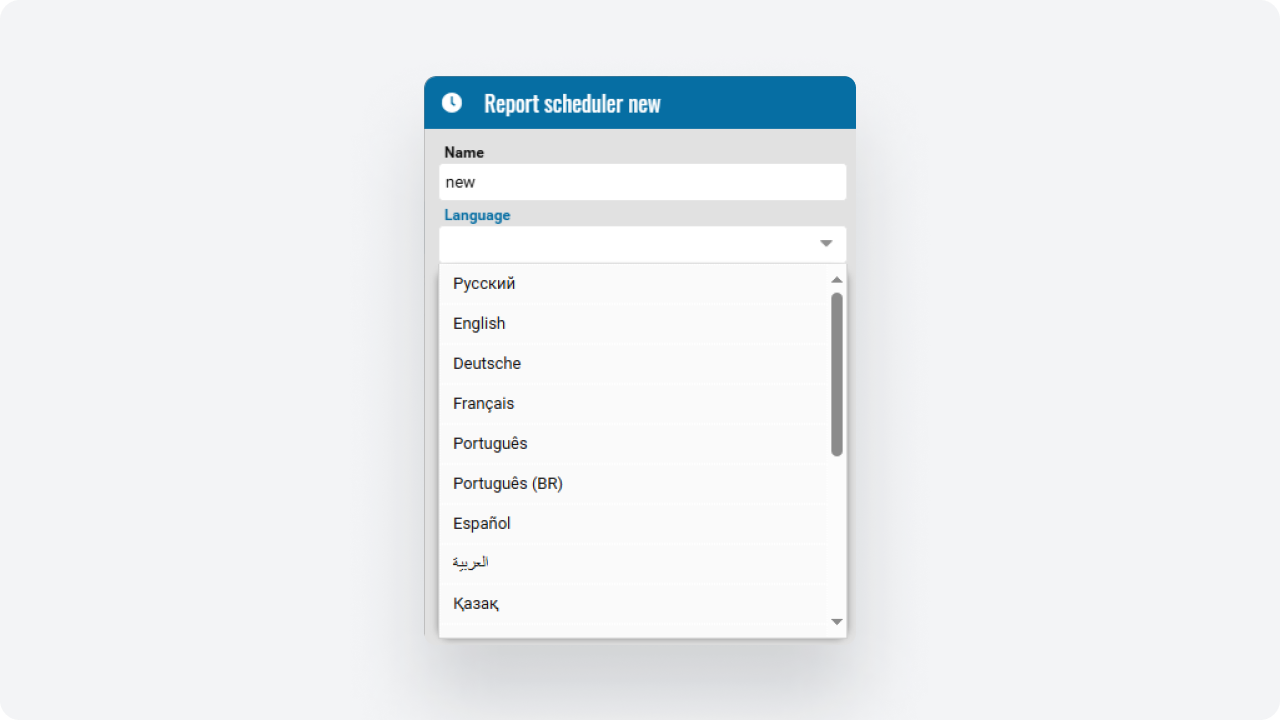Click the Language field label
Screen dimensions: 1280x720
click(x=477, y=215)
